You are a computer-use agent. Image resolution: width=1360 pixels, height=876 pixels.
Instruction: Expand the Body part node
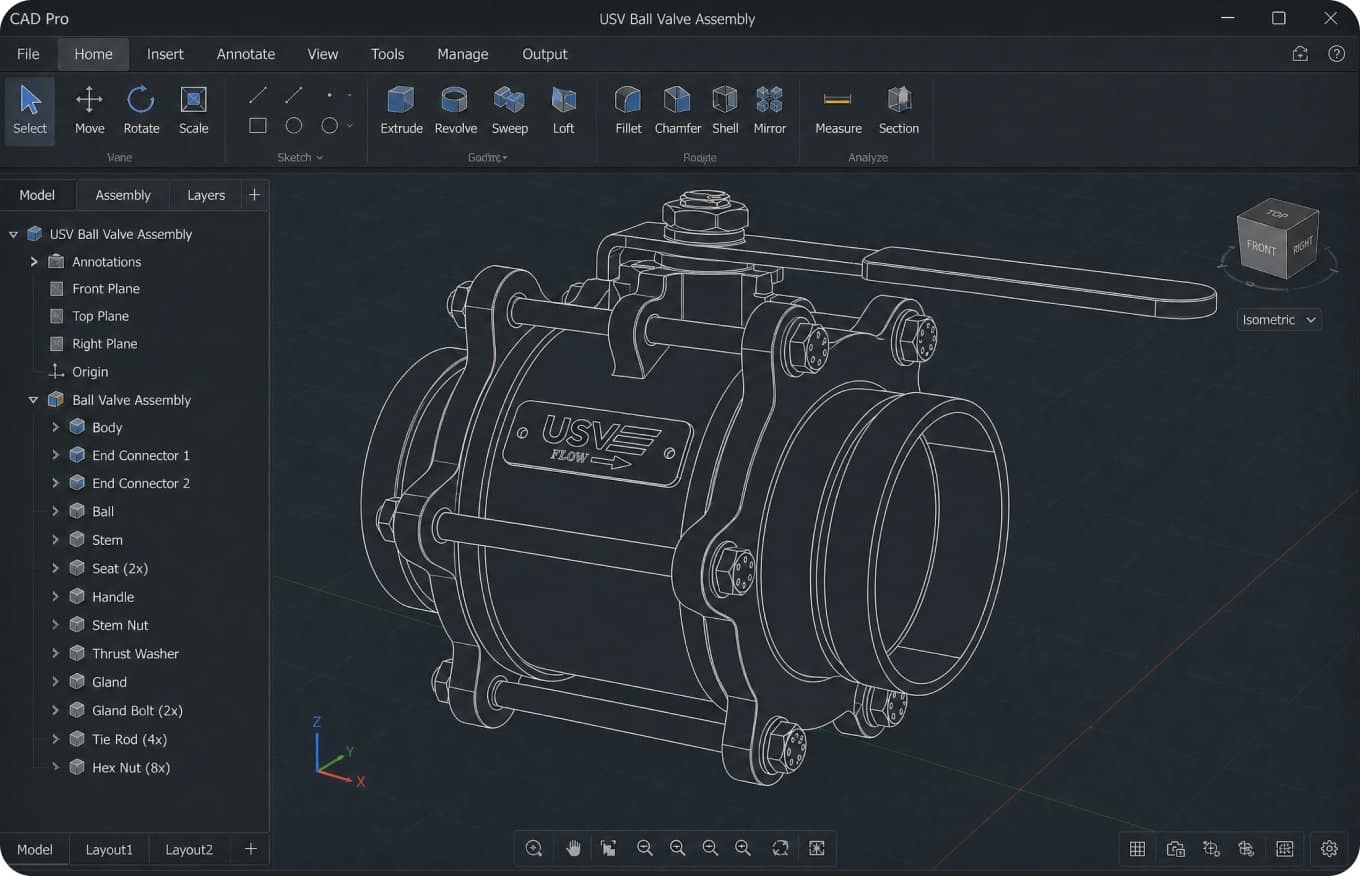[x=55, y=427]
